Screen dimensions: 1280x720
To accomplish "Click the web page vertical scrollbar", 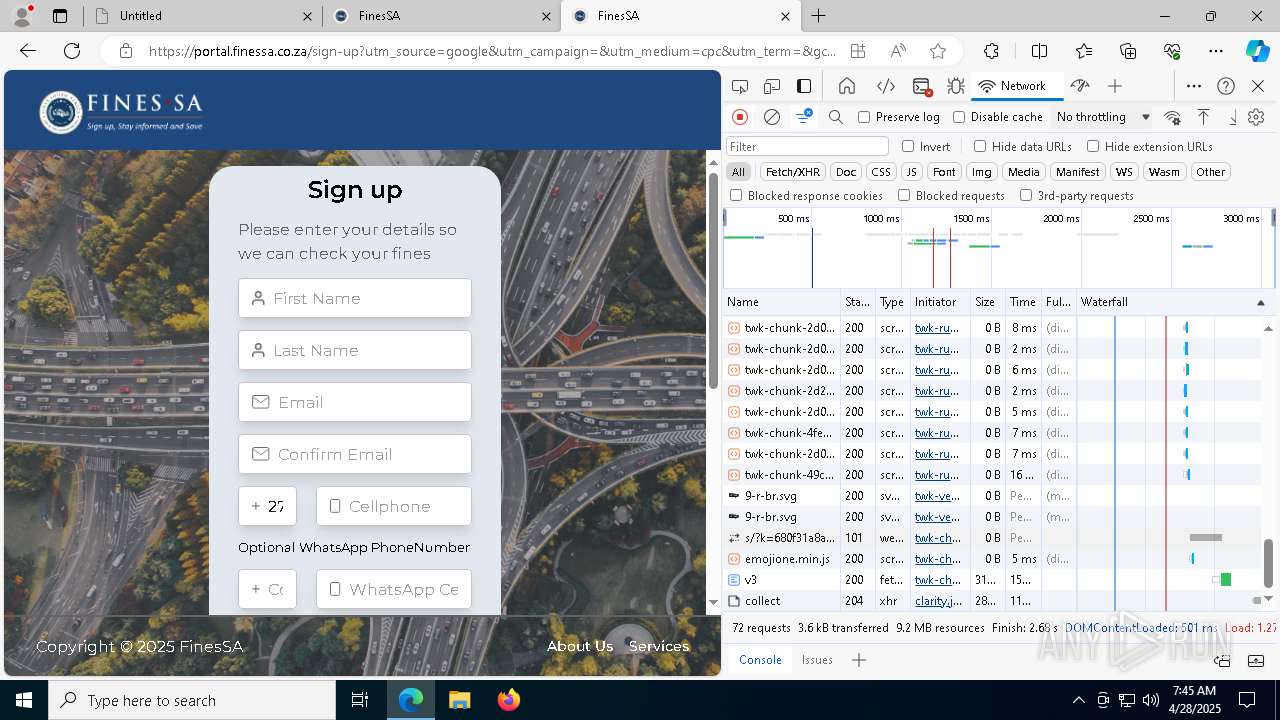I will click(x=713, y=280).
